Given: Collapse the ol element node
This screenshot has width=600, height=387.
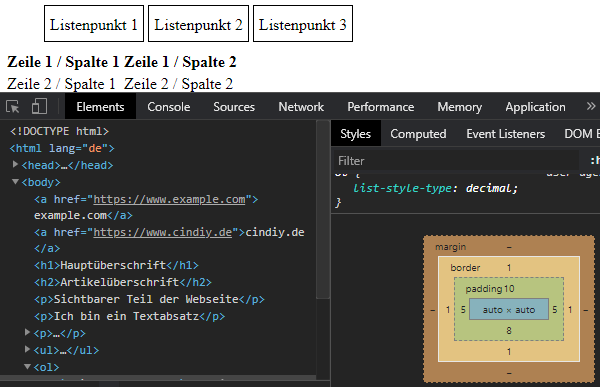Looking at the screenshot, I should (x=27, y=366).
